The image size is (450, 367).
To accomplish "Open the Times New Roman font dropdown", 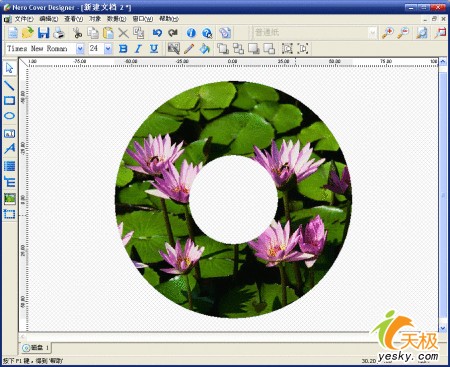I will pyautogui.click(x=80, y=49).
